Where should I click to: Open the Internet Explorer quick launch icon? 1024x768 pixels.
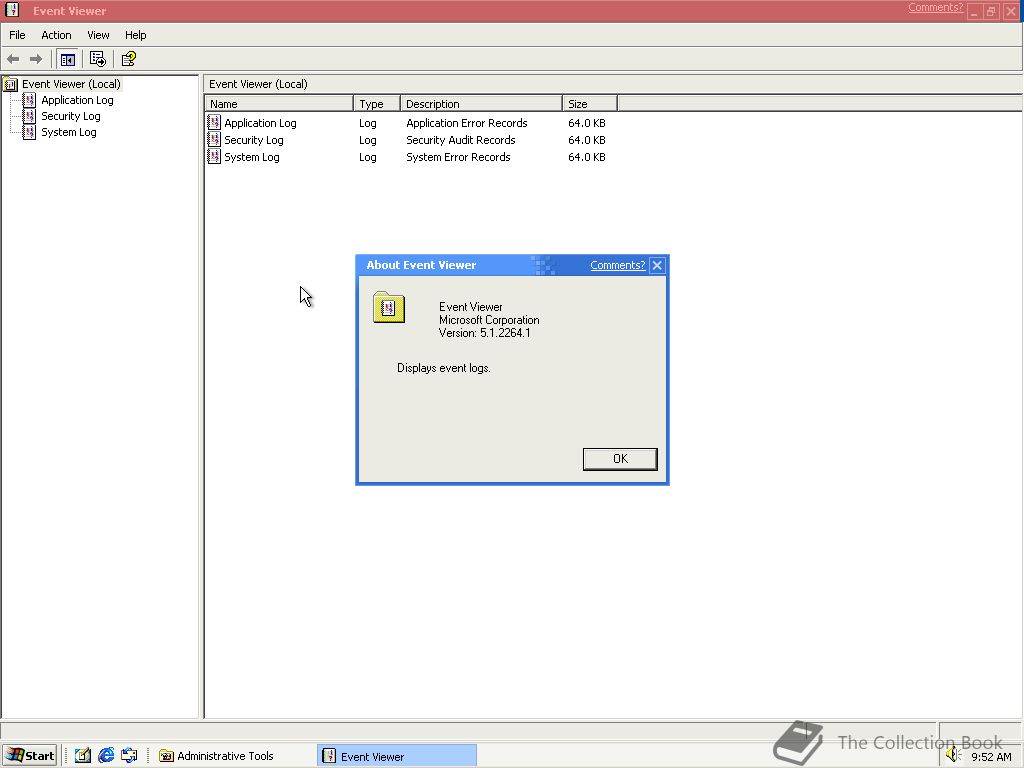coord(106,756)
